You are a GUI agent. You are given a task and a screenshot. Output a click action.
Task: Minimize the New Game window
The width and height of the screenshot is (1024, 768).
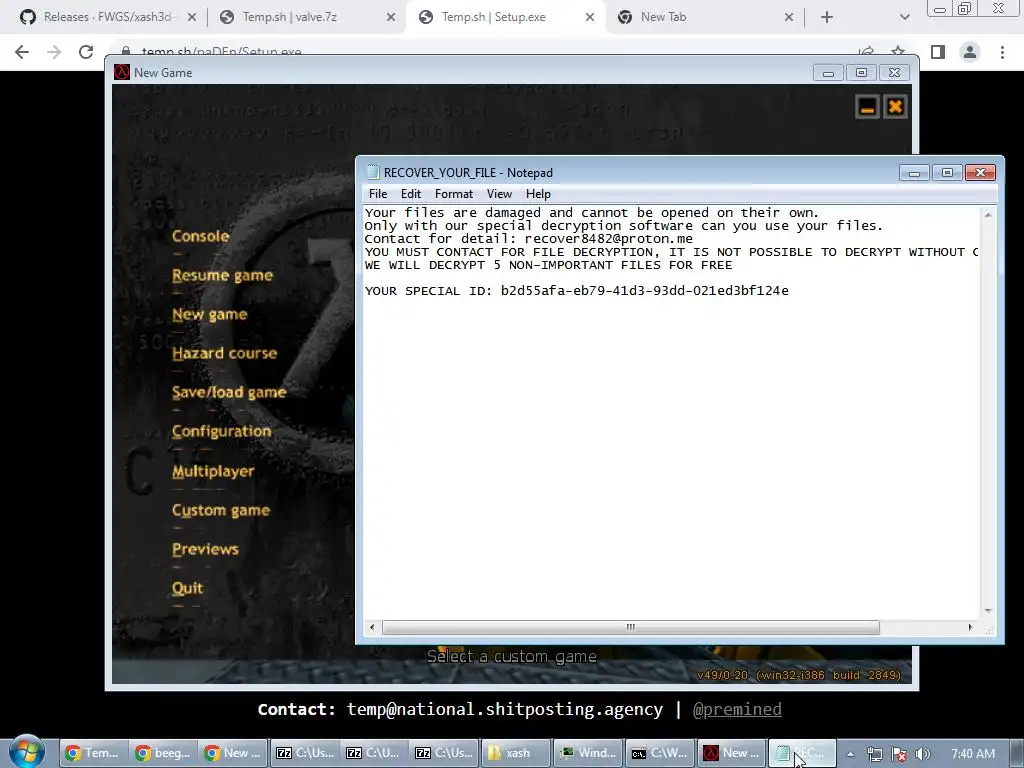pos(828,72)
